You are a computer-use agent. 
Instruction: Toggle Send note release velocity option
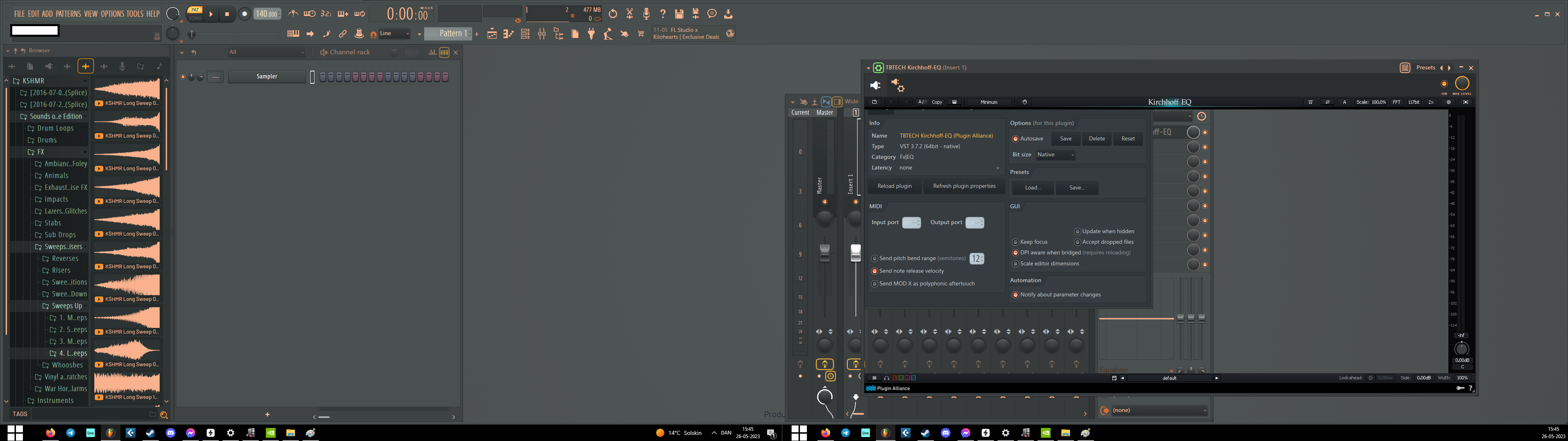point(908,271)
